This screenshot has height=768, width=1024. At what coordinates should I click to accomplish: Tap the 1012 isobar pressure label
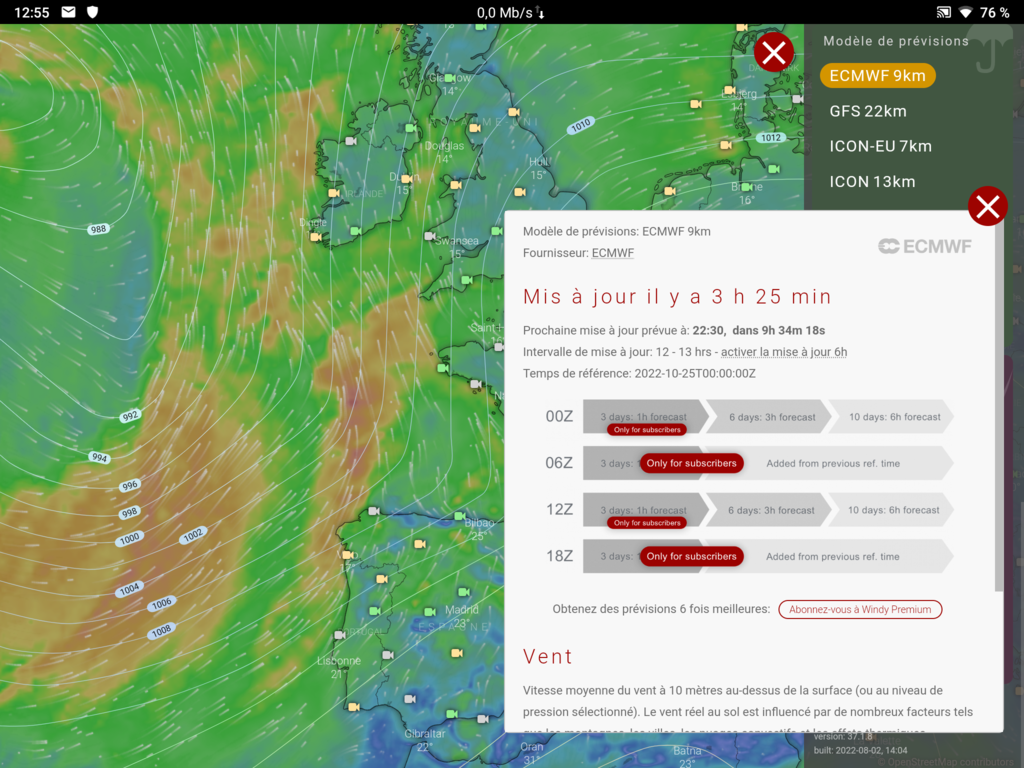(x=771, y=138)
